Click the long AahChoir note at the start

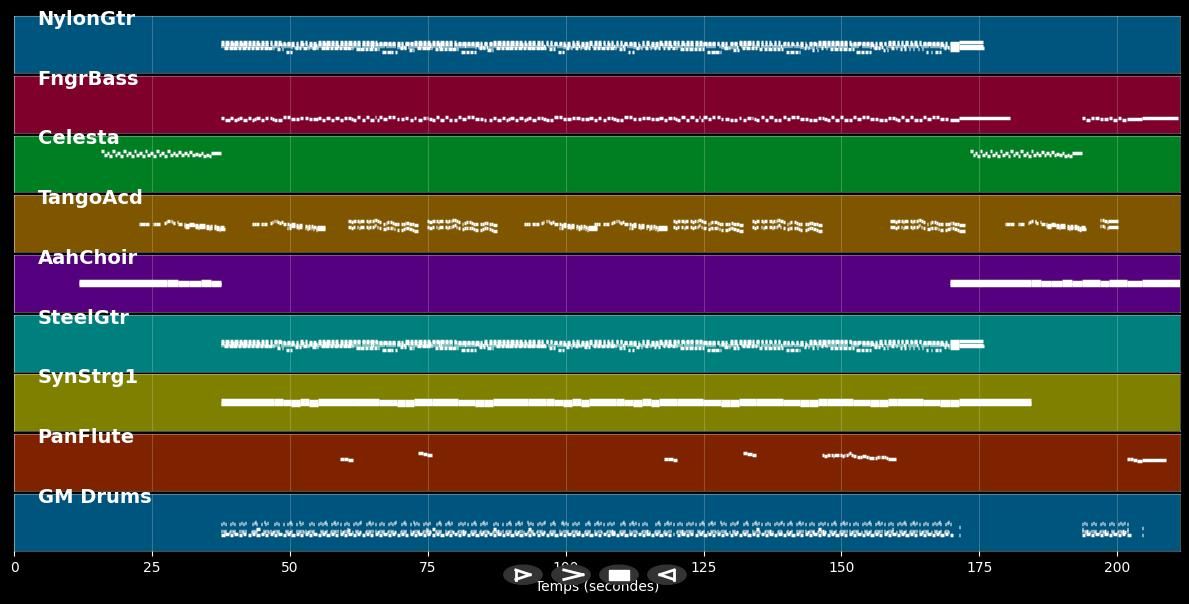coord(150,283)
